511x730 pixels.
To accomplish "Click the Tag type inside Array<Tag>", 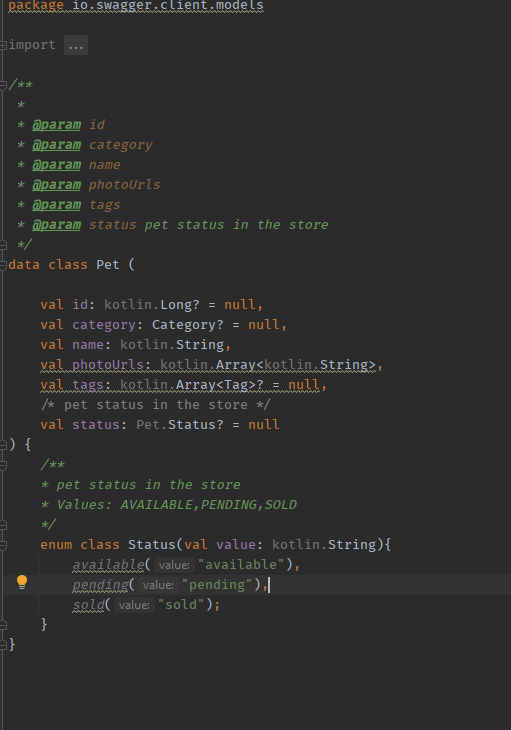I will [236, 385].
